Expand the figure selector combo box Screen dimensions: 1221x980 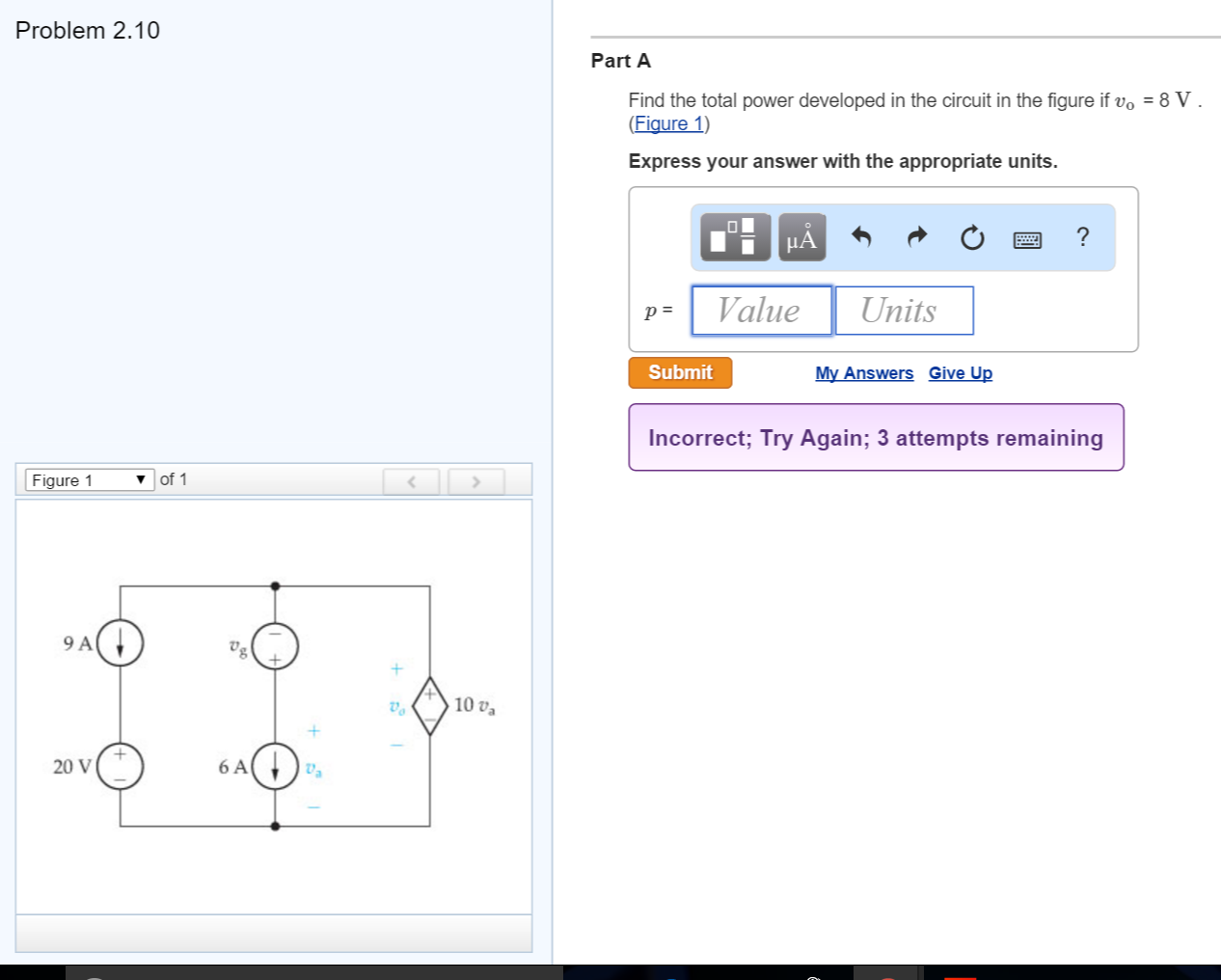click(87, 479)
